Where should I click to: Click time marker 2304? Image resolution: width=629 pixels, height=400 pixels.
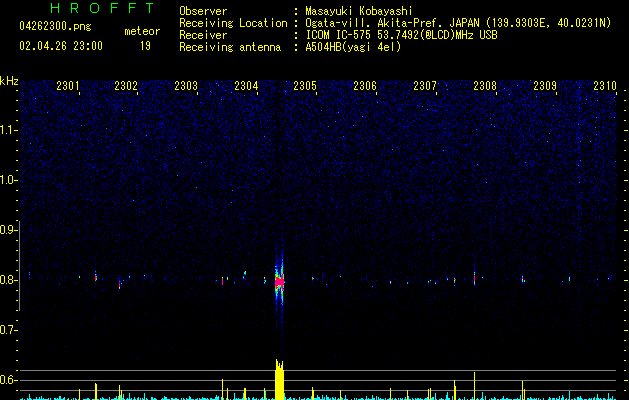tap(246, 86)
